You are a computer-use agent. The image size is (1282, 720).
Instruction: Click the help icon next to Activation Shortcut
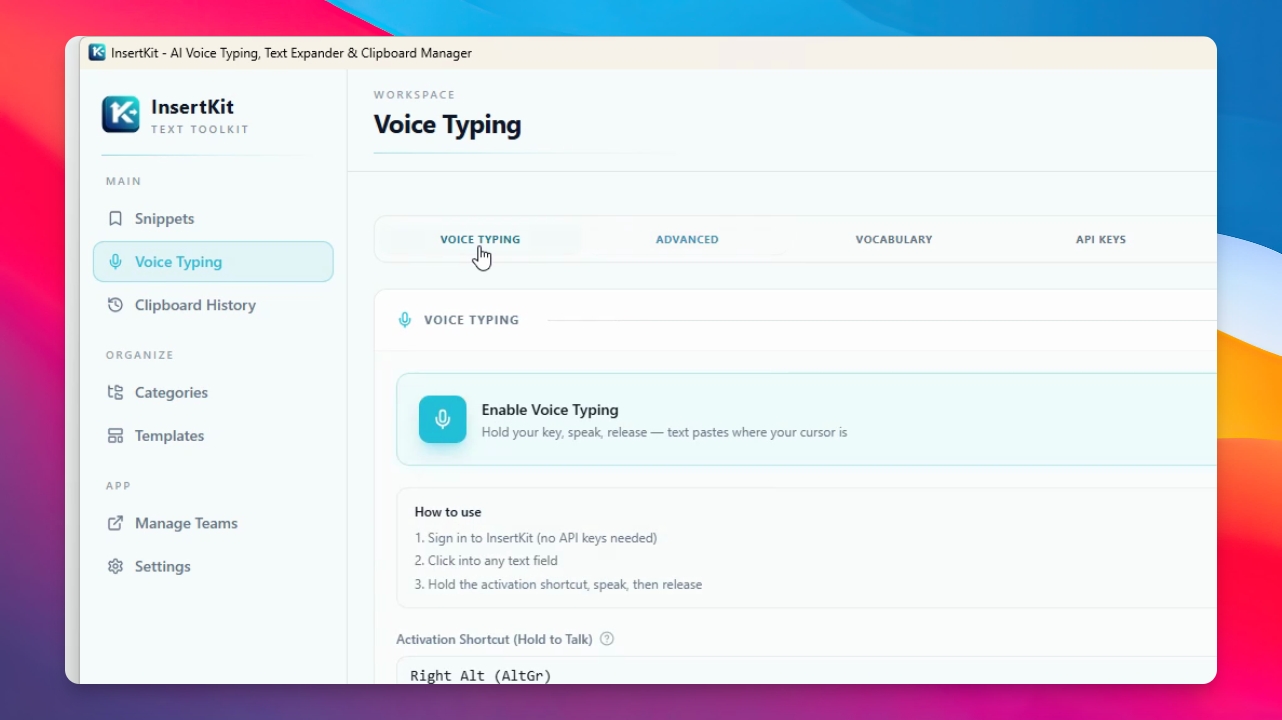[606, 639]
